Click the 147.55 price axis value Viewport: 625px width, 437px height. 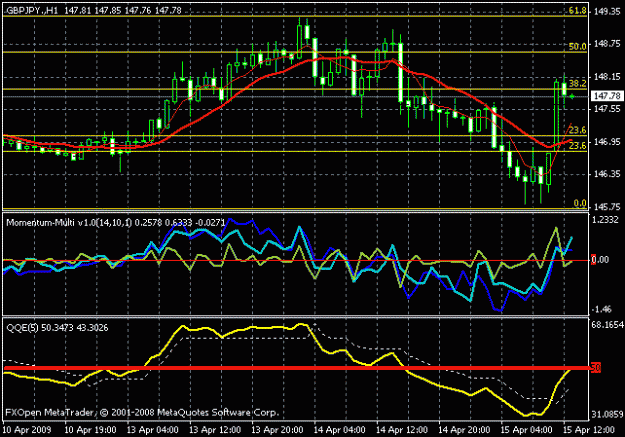click(607, 108)
